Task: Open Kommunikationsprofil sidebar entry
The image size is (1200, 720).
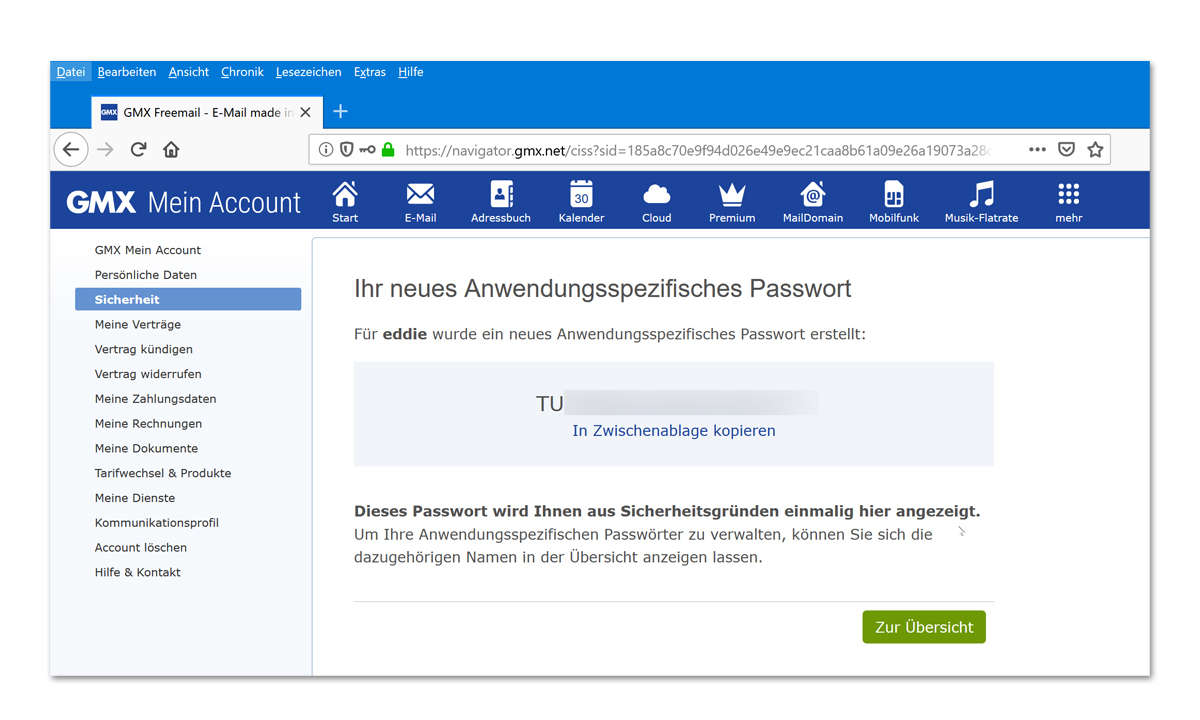Action: [x=157, y=523]
